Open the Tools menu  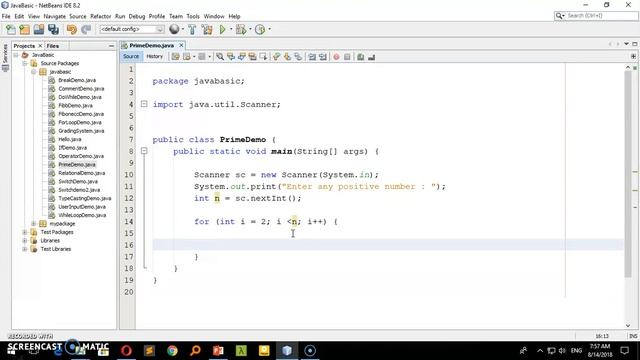point(193,16)
